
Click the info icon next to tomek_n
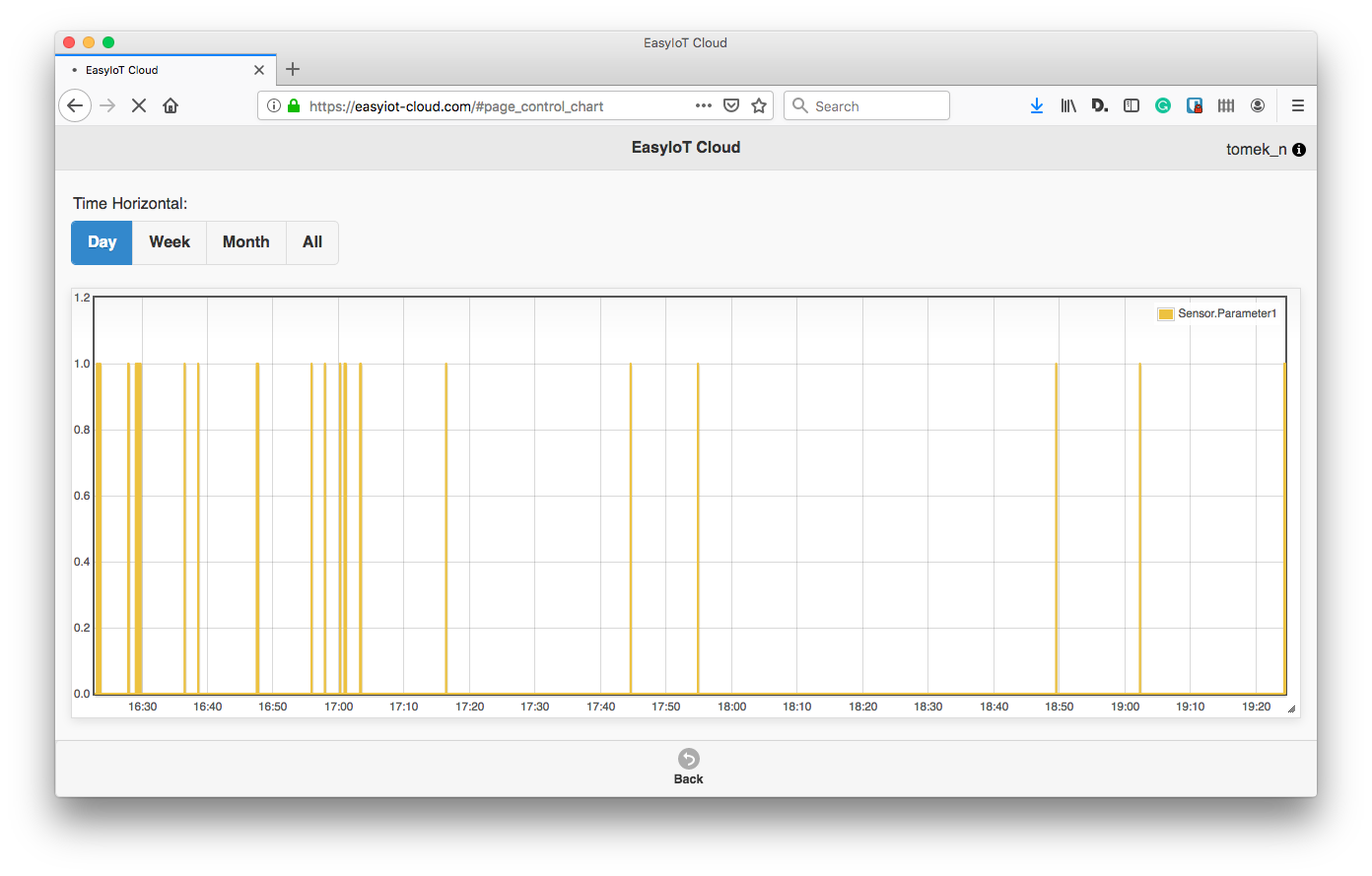pos(1299,150)
